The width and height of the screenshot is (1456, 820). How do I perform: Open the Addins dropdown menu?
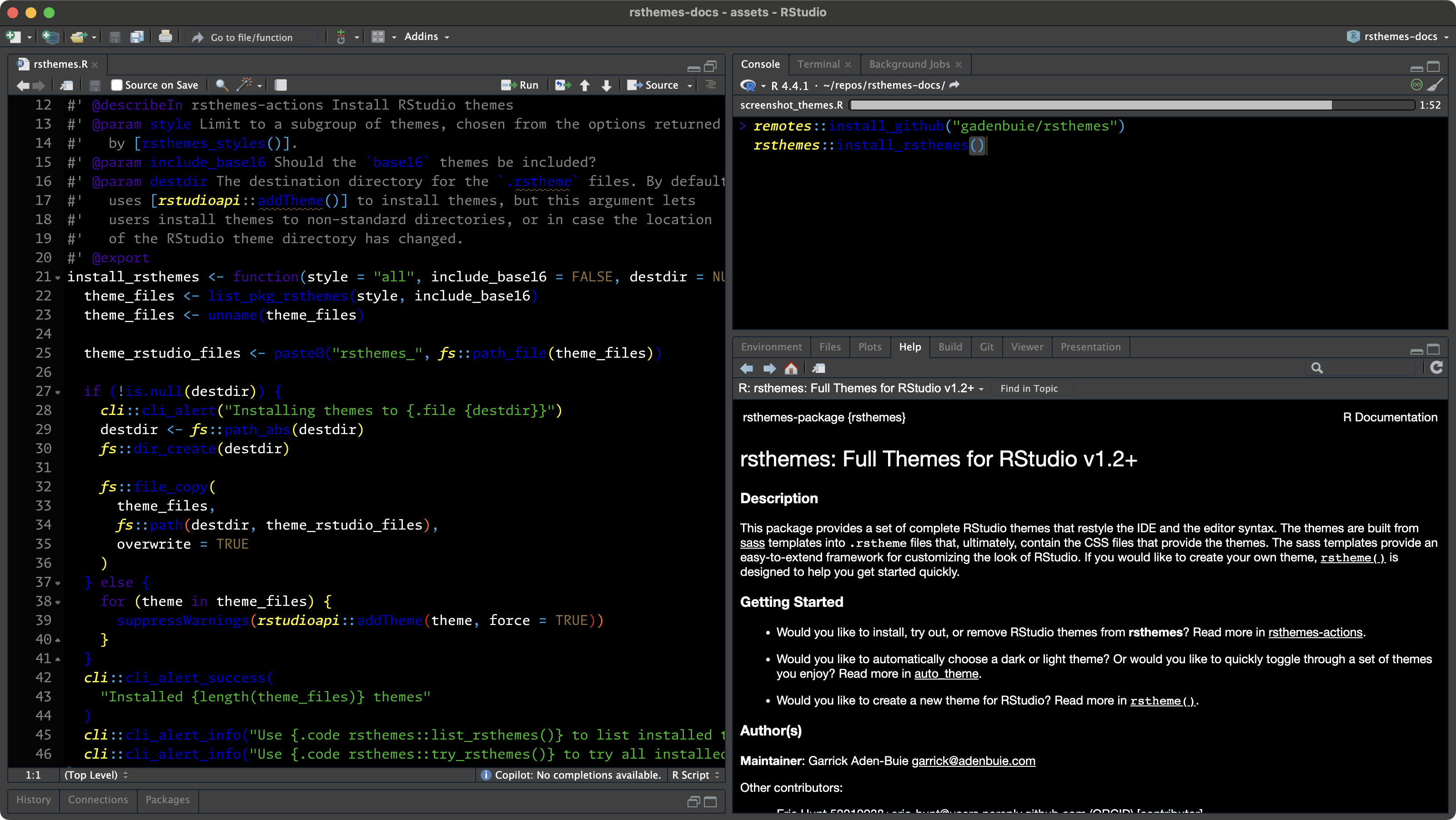[427, 37]
